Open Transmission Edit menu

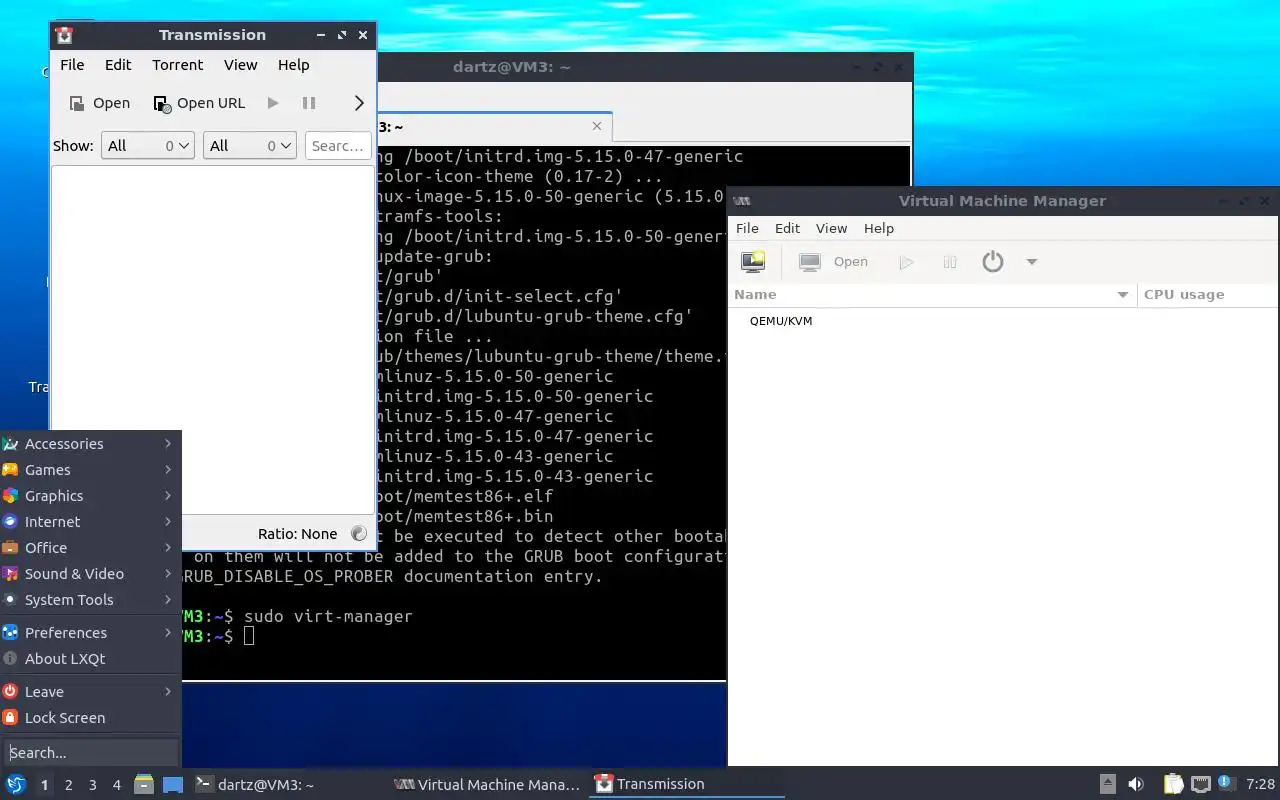pyautogui.click(x=118, y=65)
